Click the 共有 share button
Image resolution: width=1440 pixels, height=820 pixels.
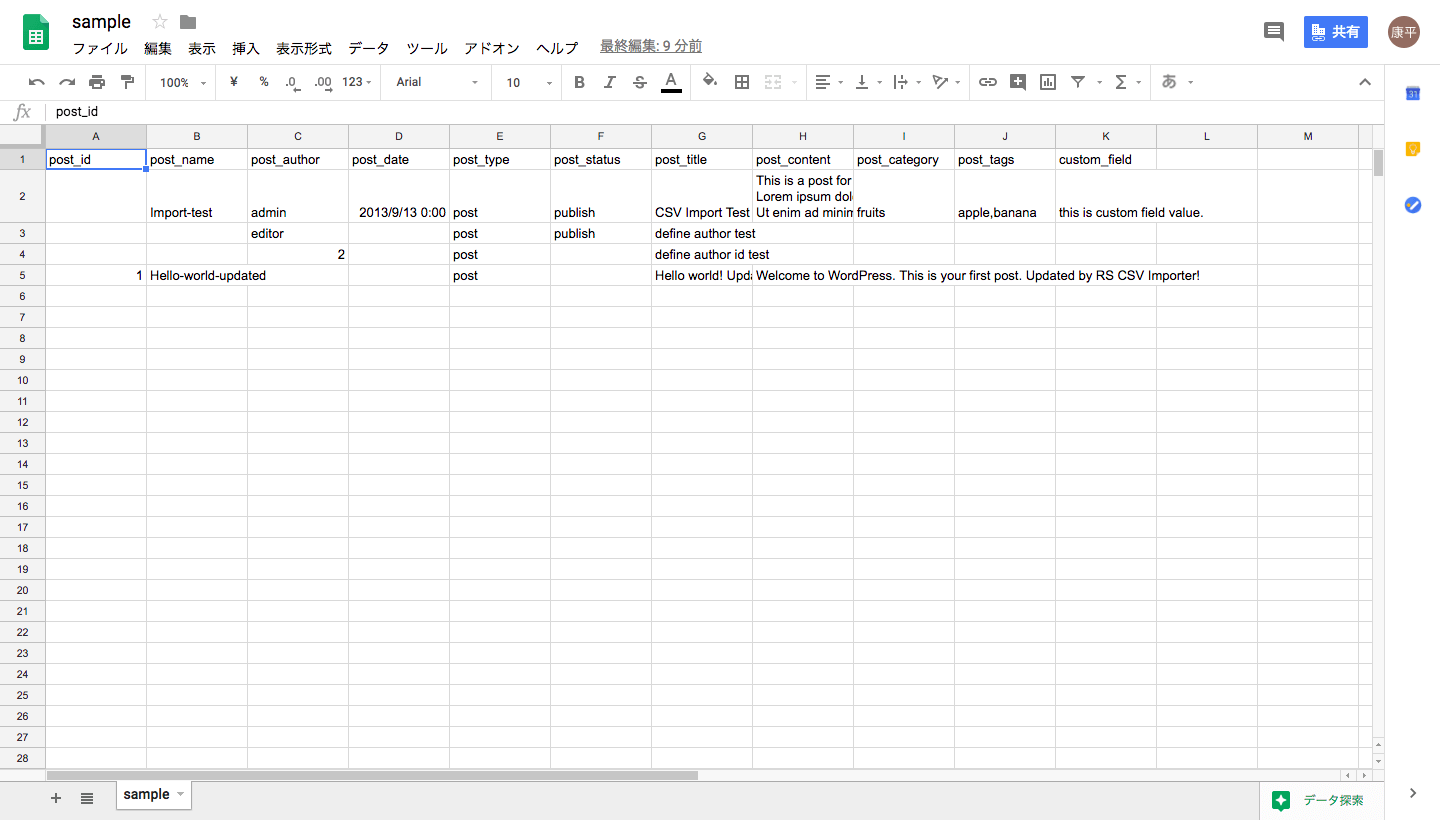pos(1336,32)
